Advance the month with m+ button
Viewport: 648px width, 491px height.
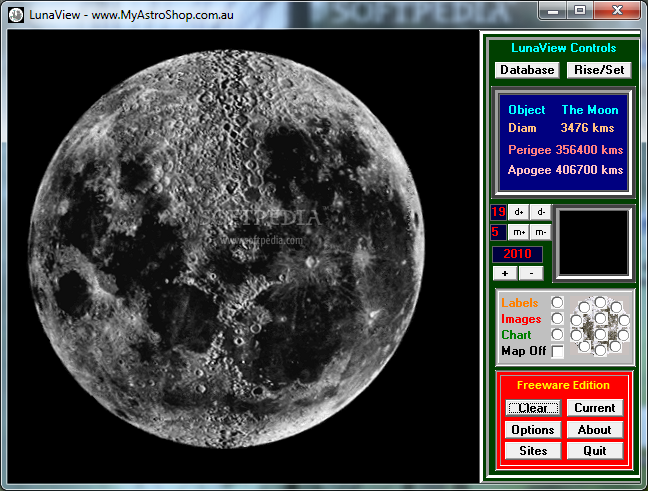518,232
